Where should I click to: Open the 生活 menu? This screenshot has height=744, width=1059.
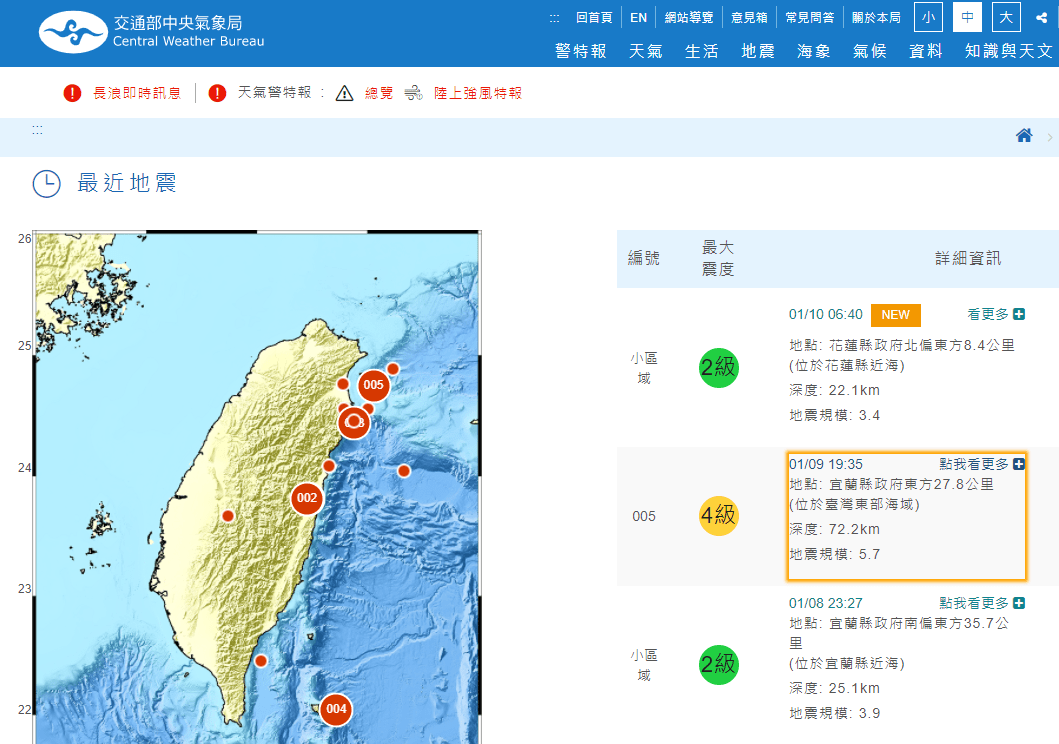702,51
